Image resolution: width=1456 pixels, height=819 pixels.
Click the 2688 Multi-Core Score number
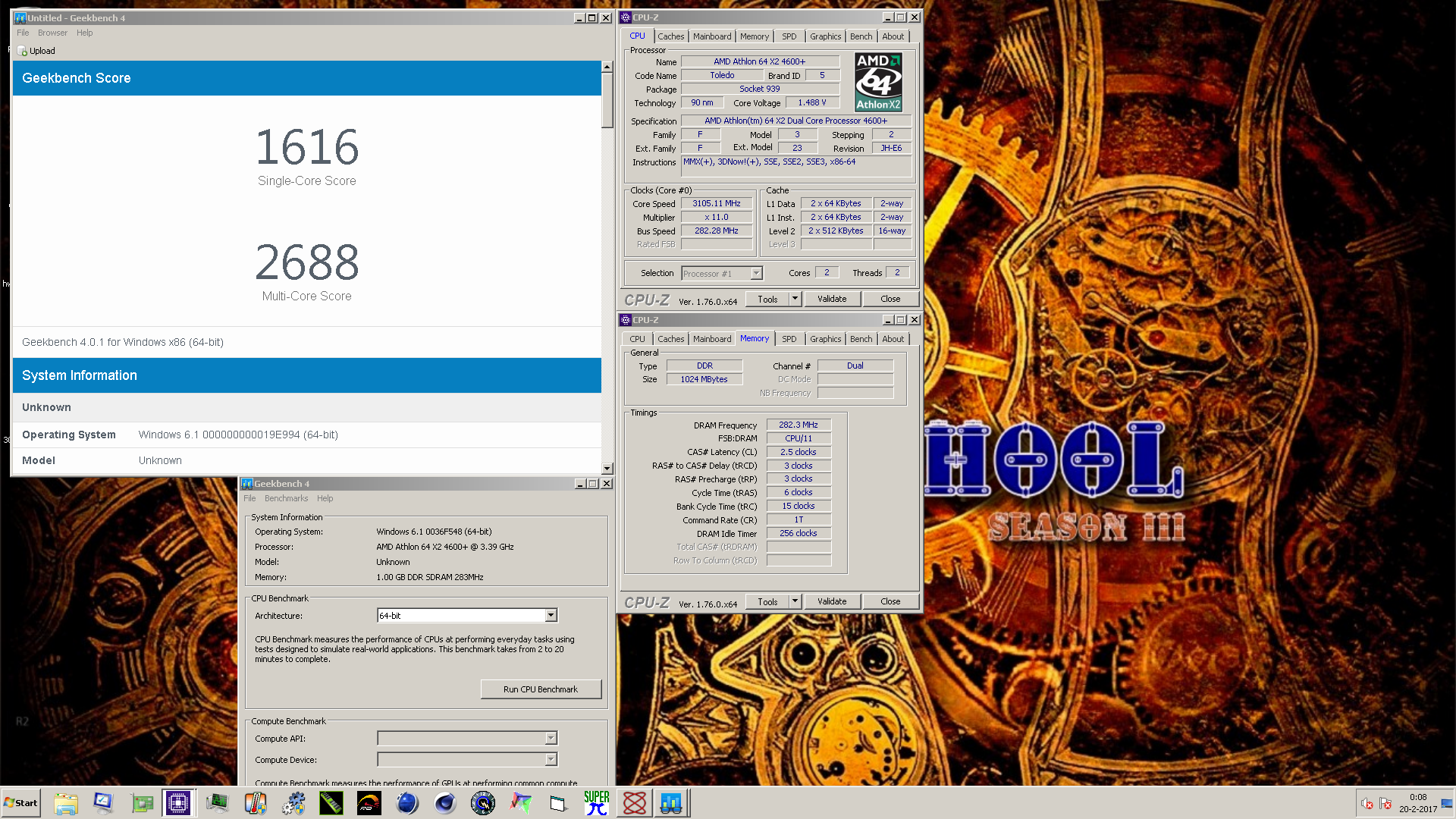click(x=307, y=262)
